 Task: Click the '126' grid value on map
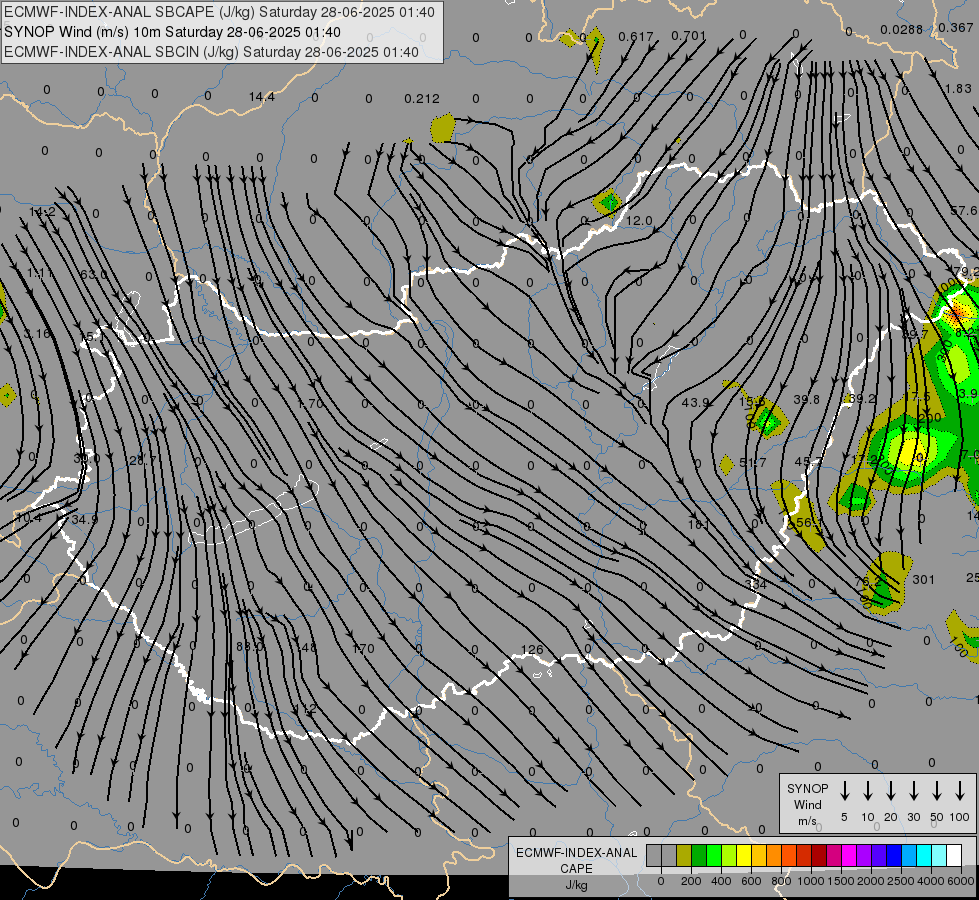click(x=532, y=650)
